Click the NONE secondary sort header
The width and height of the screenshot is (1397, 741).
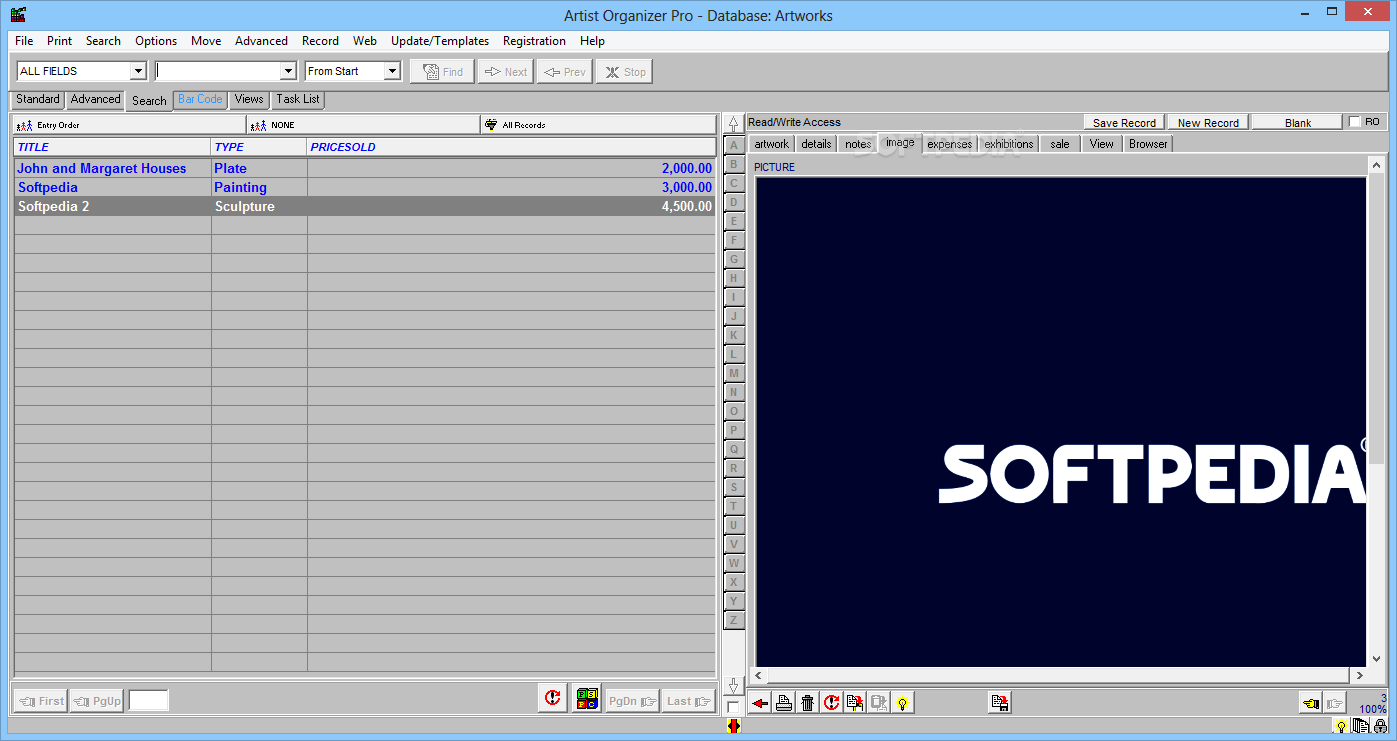click(364, 125)
